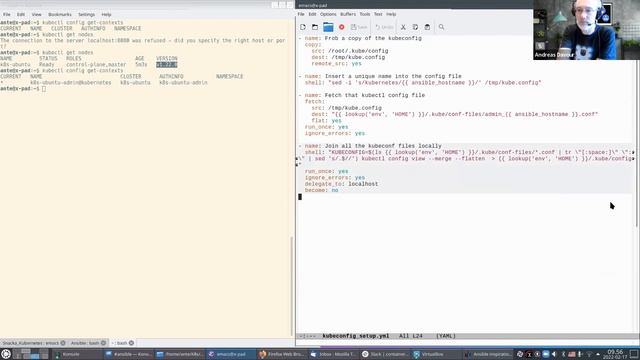Viewport: 640px width, 360px height.
Task: Click the network Wi-Fi tray icon
Action: [x=589, y=354]
